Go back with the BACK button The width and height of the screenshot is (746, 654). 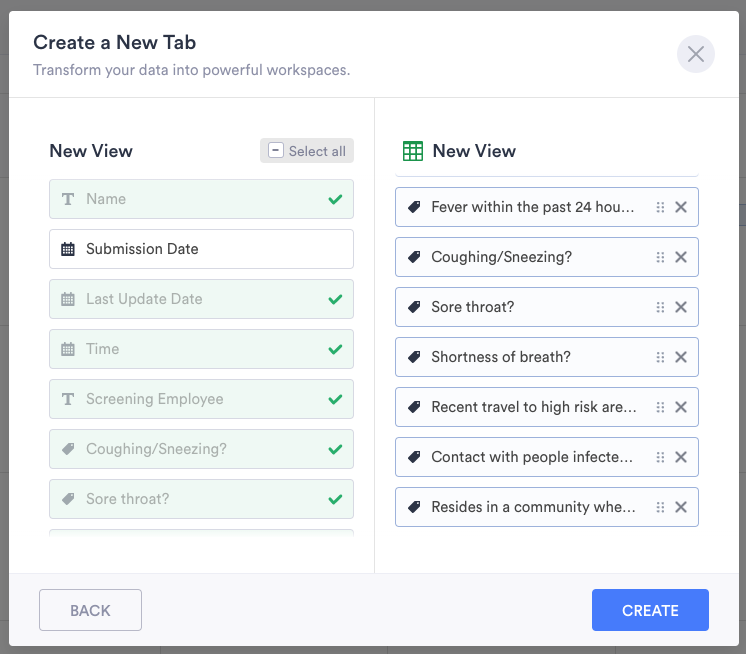[90, 610]
